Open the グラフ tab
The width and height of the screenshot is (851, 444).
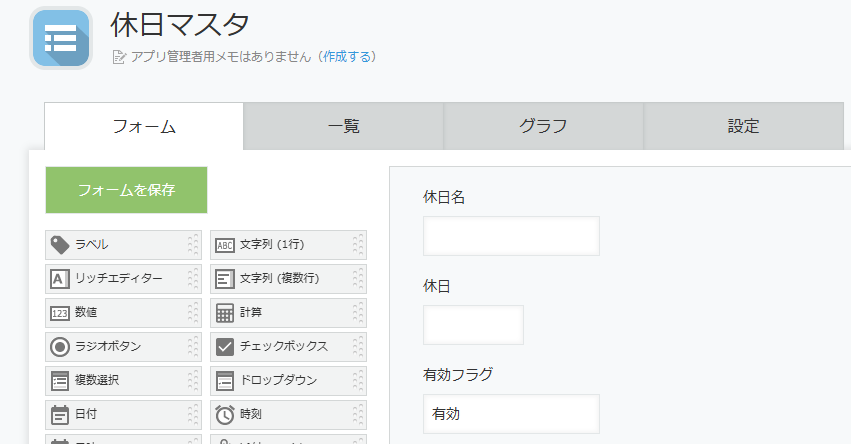pos(543,126)
